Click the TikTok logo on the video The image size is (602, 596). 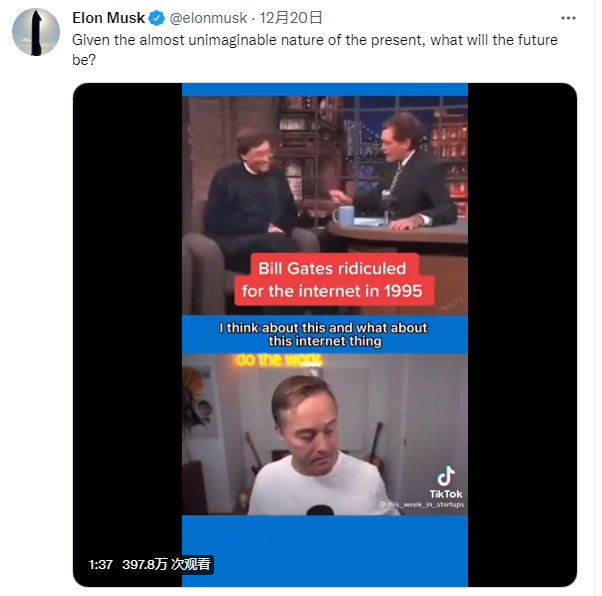[x=446, y=477]
